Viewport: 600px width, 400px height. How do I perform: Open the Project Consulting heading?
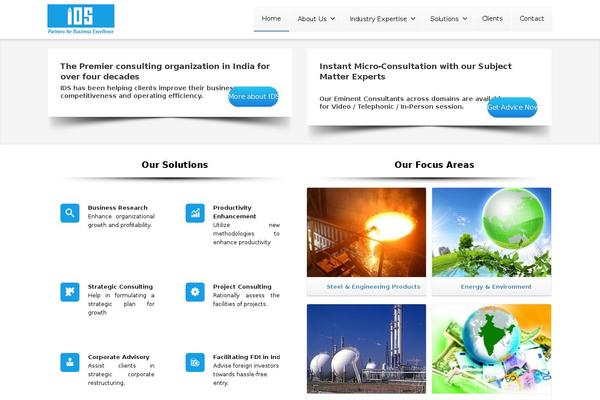point(242,287)
